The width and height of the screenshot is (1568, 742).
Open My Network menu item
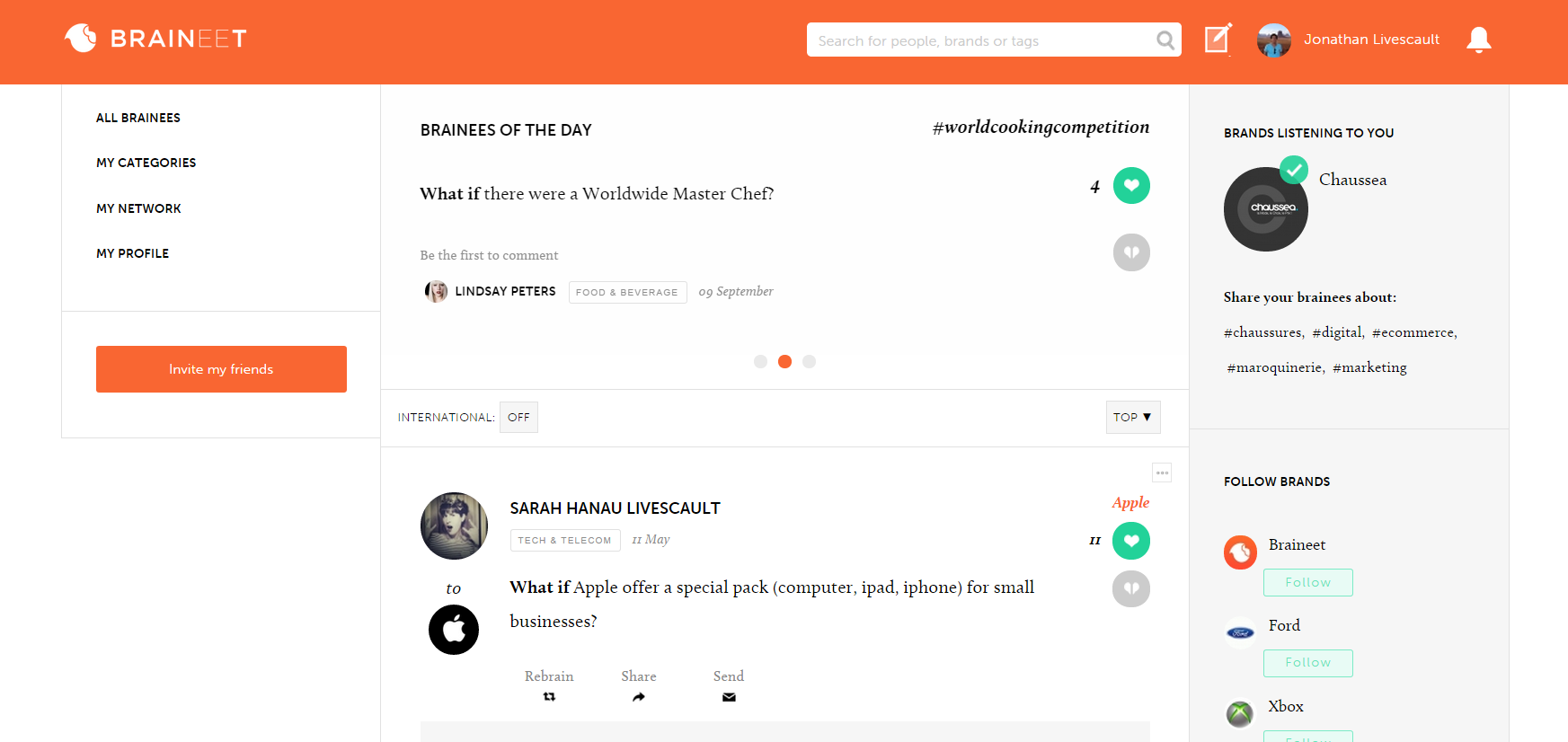138,208
